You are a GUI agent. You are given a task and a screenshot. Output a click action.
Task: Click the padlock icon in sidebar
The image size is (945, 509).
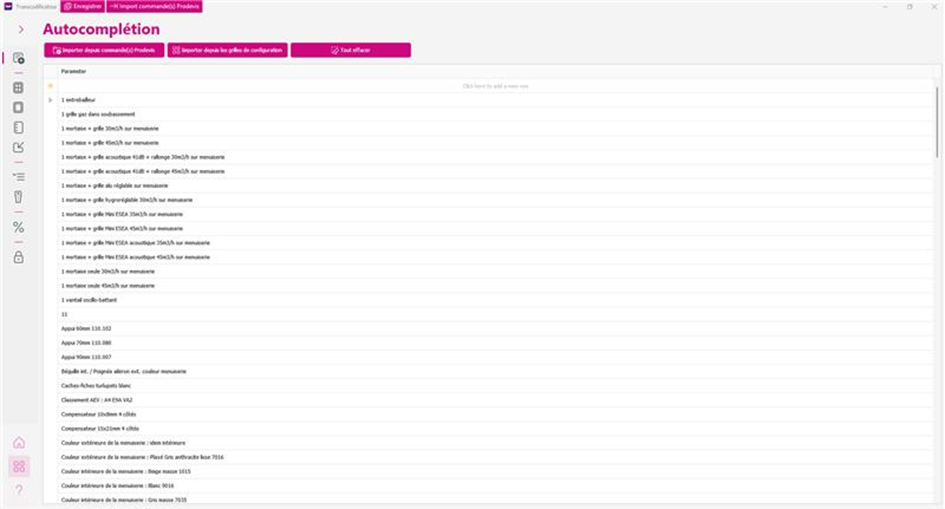(18, 257)
